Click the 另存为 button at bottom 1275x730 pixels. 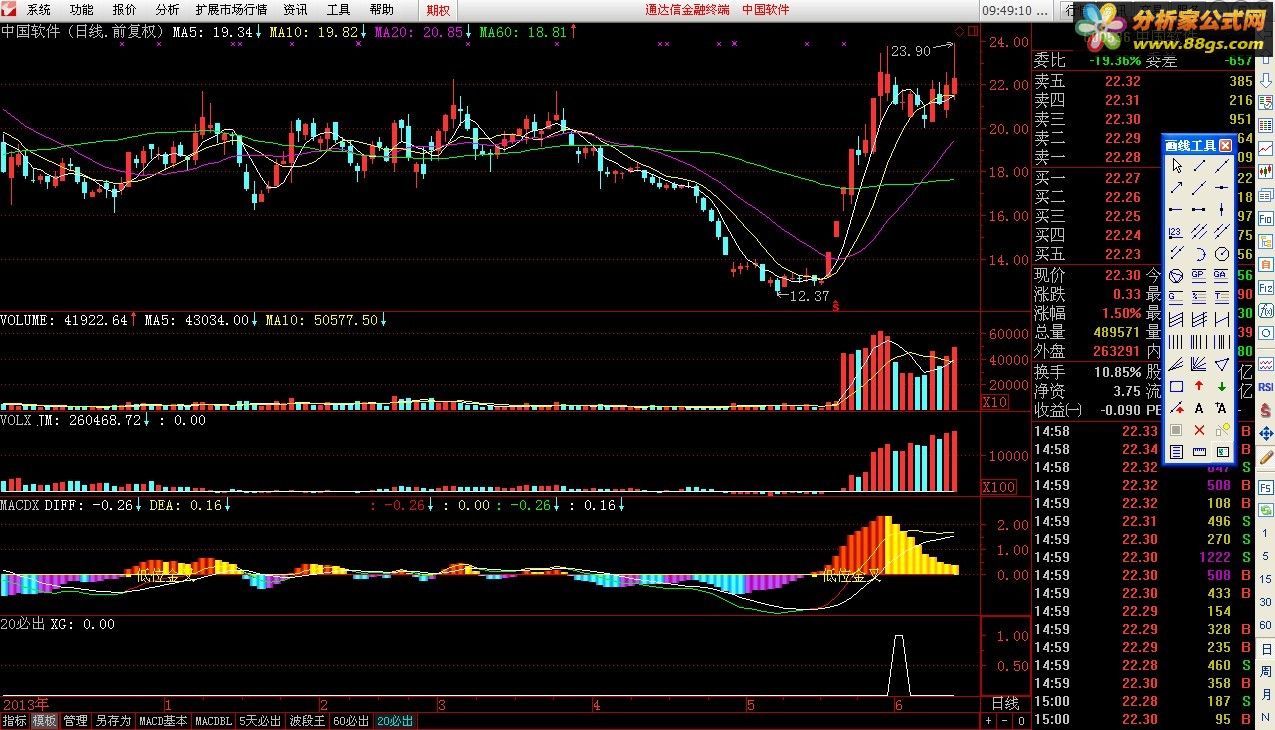(x=113, y=721)
